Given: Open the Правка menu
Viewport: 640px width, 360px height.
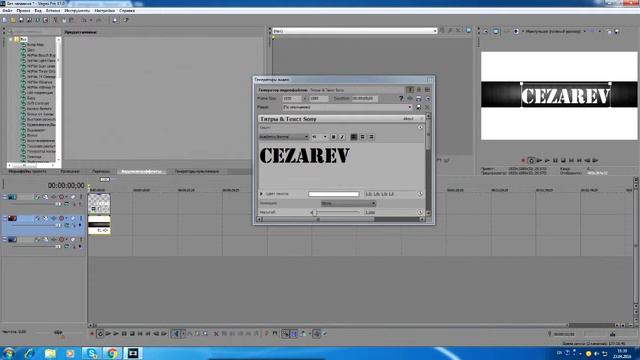Looking at the screenshot, I should (23, 11).
